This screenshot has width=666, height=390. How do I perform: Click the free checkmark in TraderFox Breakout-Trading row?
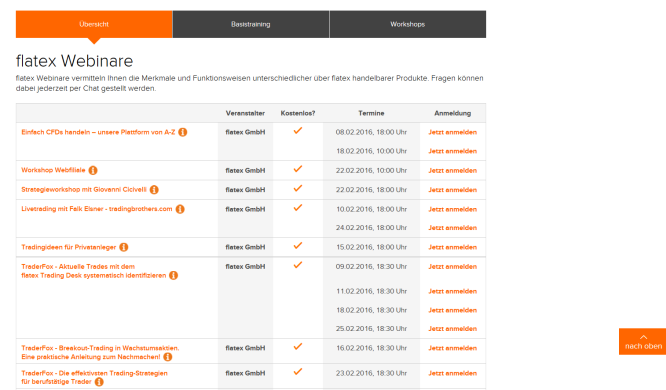coord(298,347)
